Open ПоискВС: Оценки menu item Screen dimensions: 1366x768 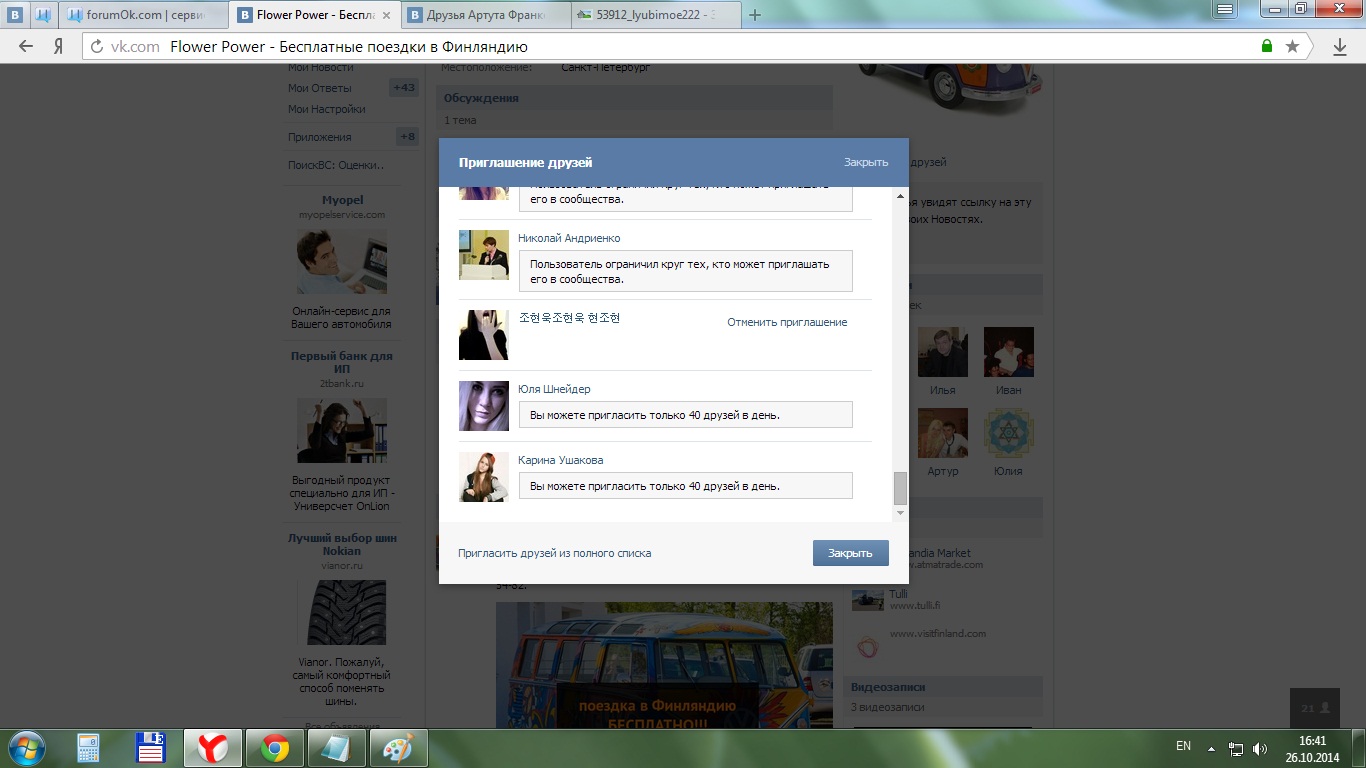pyautogui.click(x=336, y=165)
